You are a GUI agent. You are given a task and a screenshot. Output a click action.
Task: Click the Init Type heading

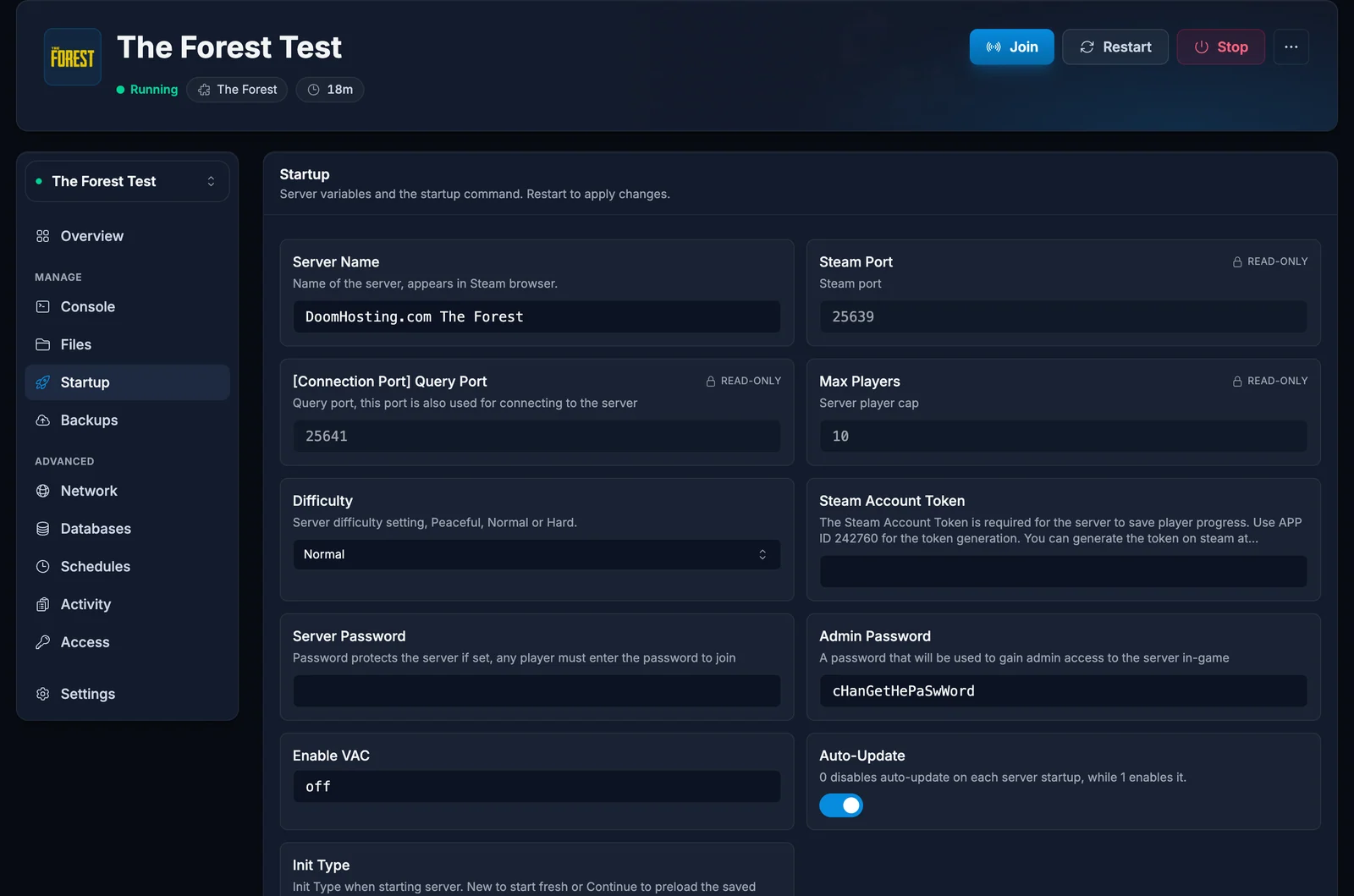point(321,866)
